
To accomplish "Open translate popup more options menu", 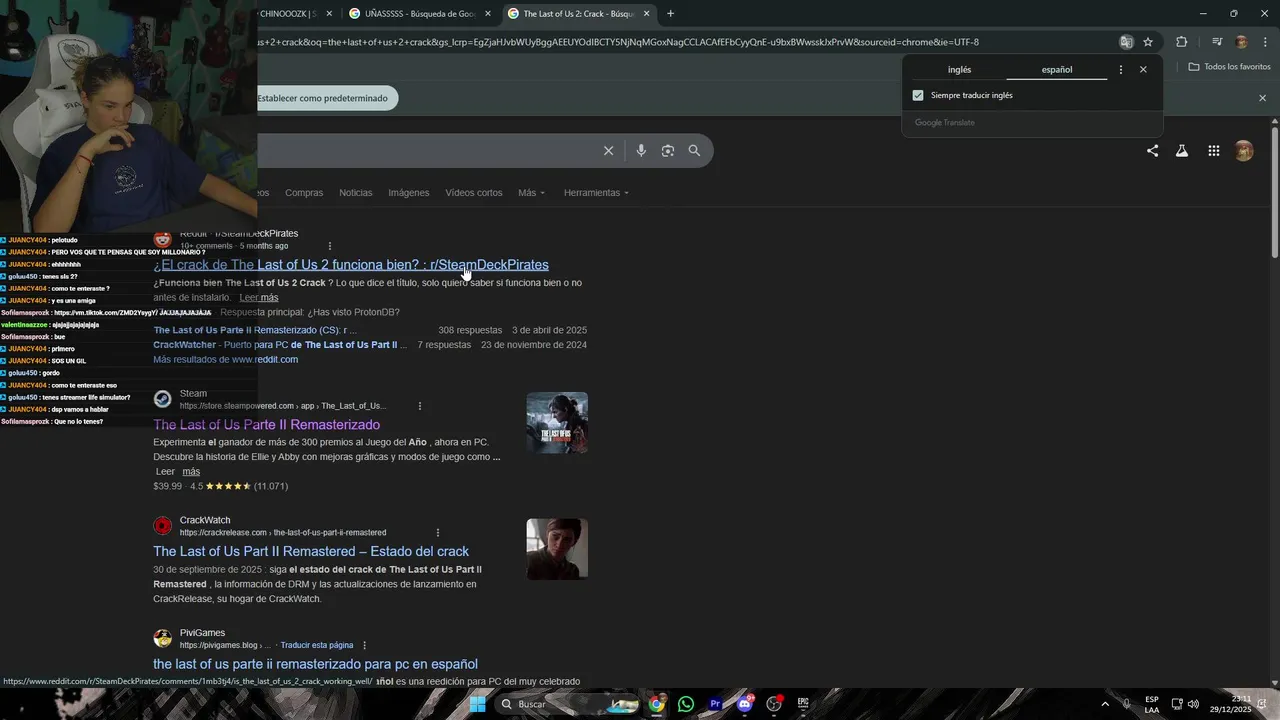I will click(1120, 70).
